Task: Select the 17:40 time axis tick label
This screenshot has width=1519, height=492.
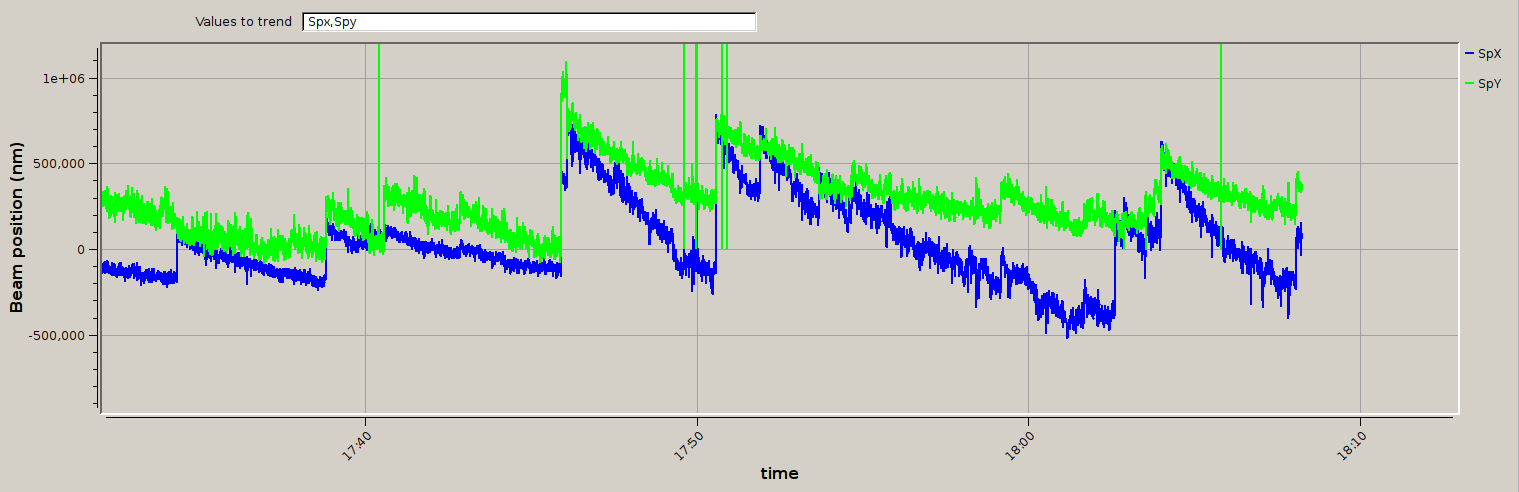Action: point(357,441)
